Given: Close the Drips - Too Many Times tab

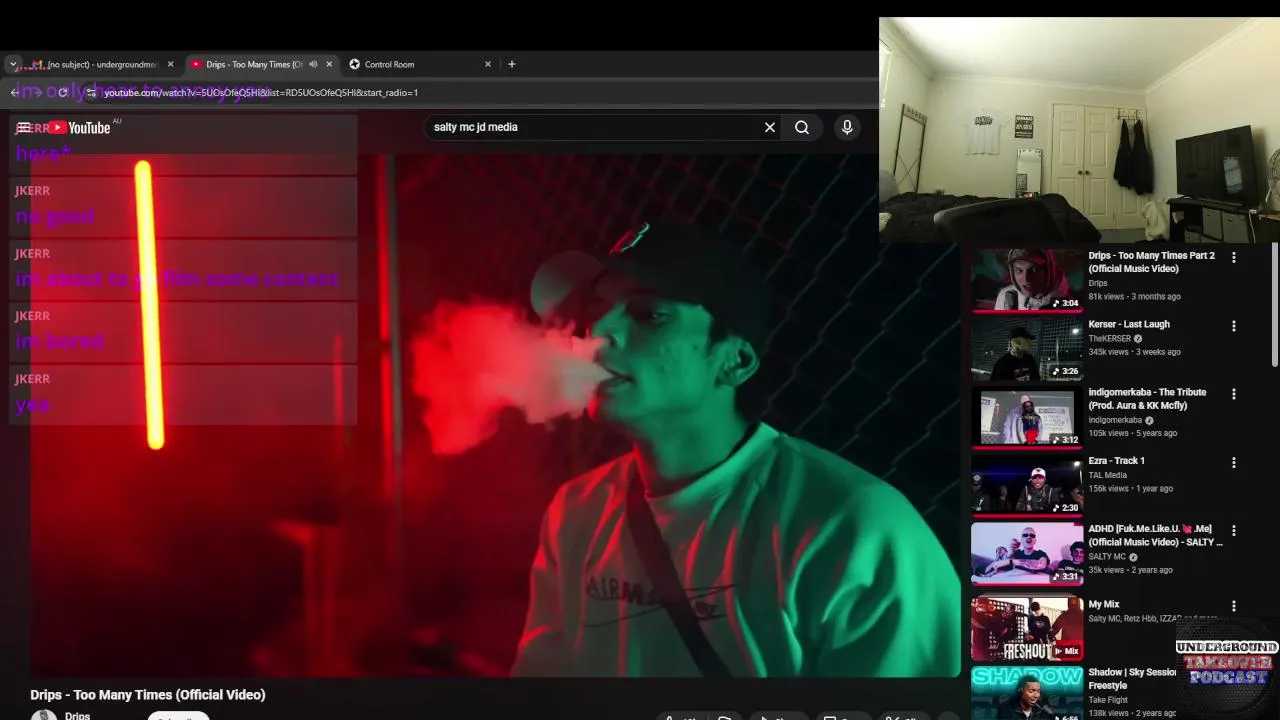Looking at the screenshot, I should [329, 64].
